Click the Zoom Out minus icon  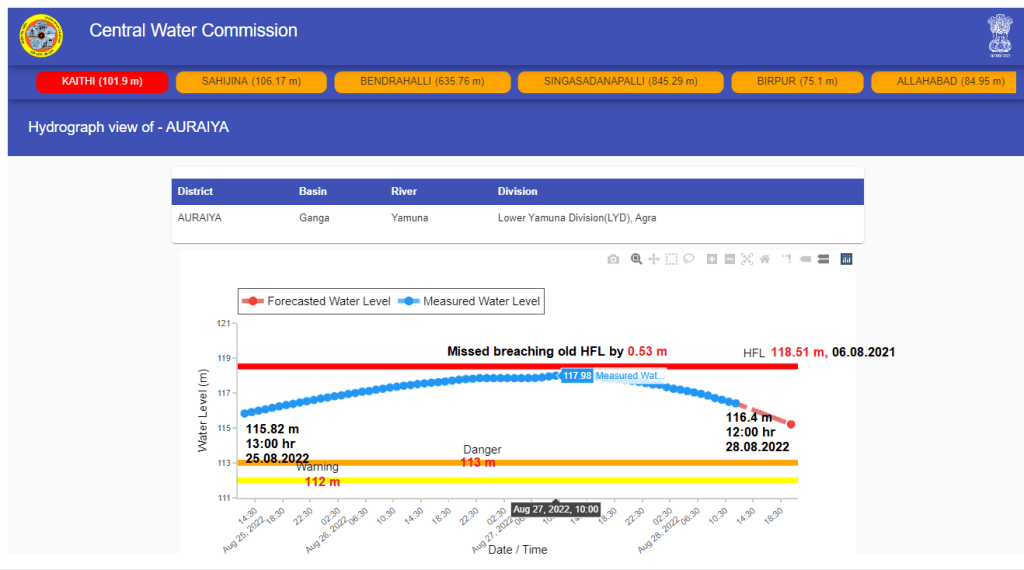(x=730, y=259)
